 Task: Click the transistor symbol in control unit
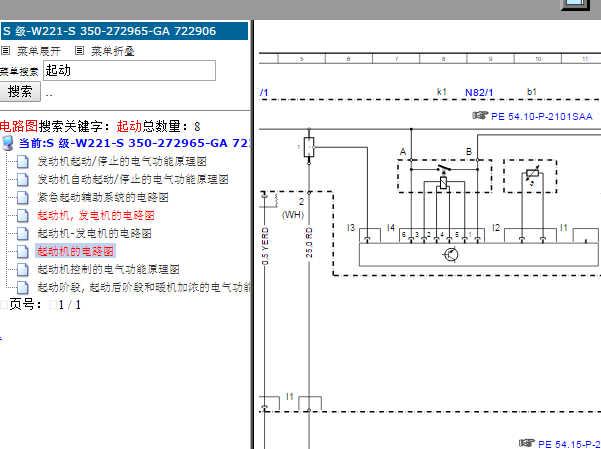(451, 255)
